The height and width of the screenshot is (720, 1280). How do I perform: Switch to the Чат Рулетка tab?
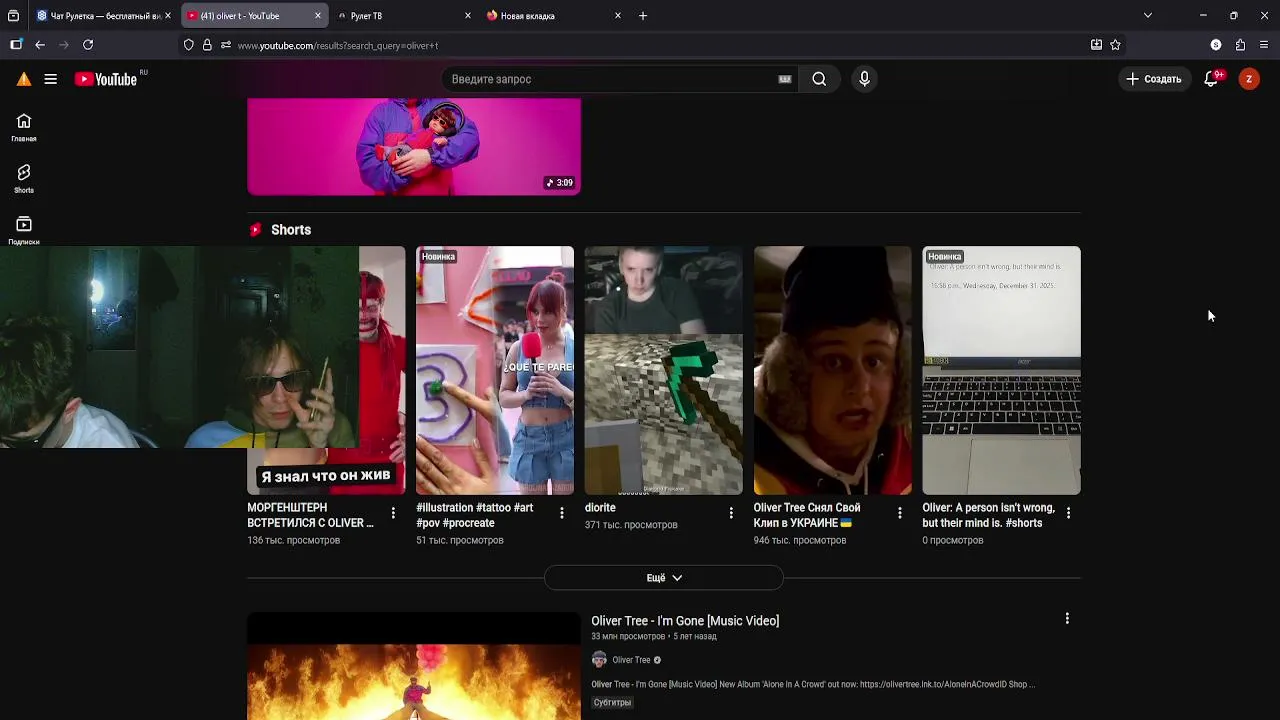coord(104,16)
